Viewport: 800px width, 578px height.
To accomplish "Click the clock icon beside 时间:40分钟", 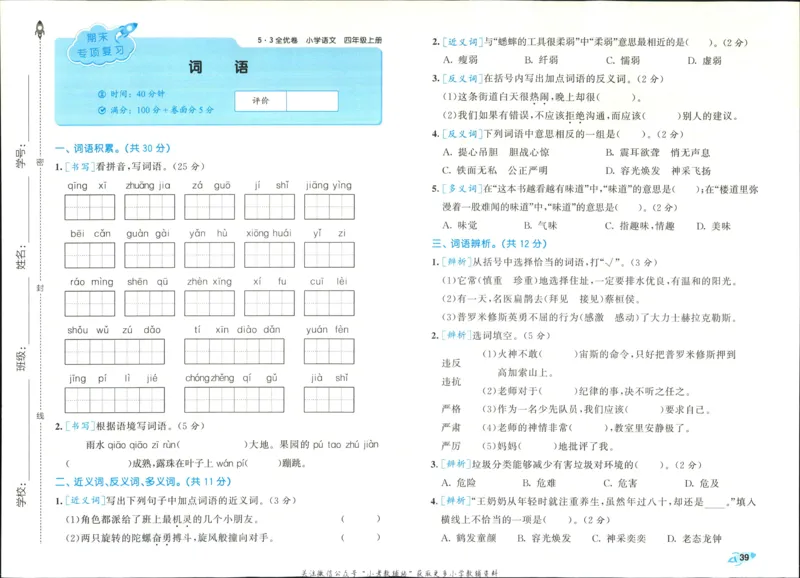I will pos(102,94).
